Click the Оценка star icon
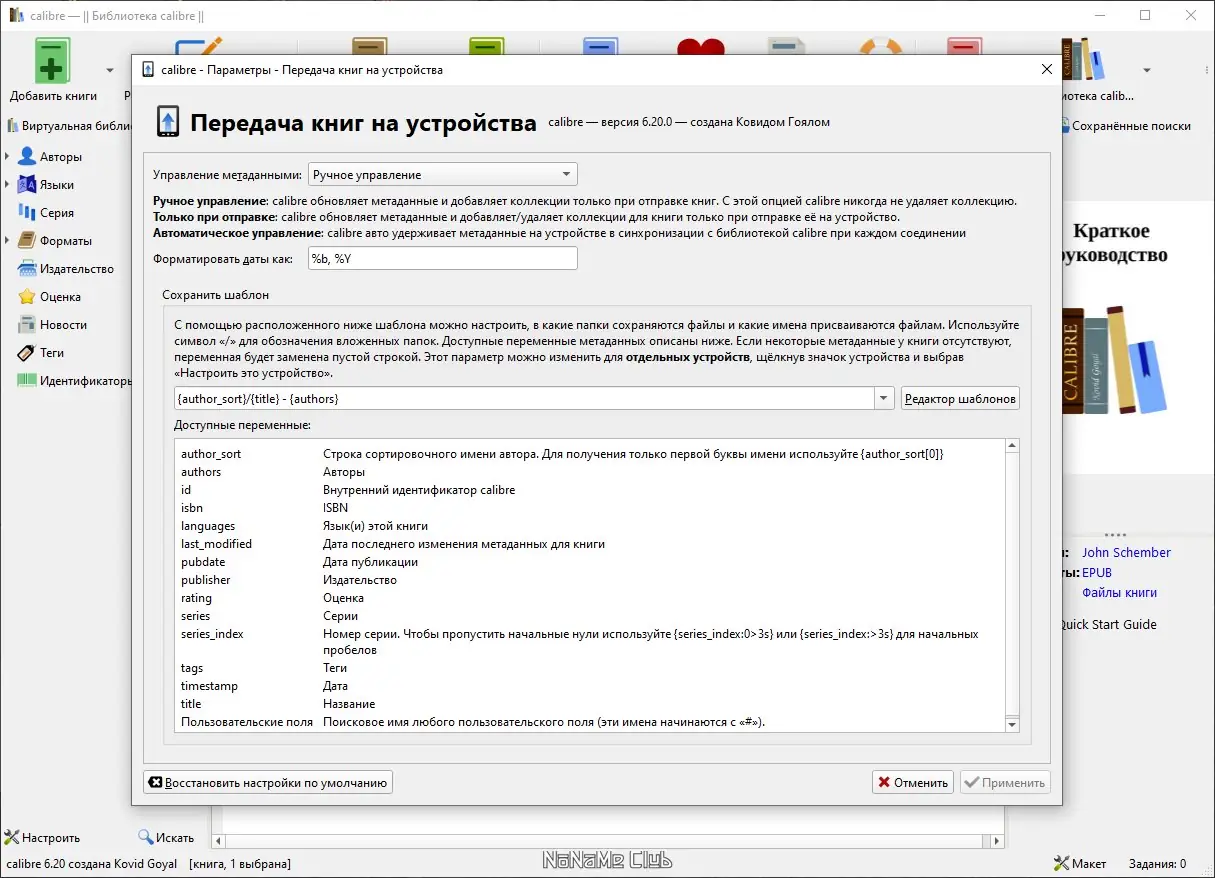Image resolution: width=1215 pixels, height=878 pixels. pos(27,297)
